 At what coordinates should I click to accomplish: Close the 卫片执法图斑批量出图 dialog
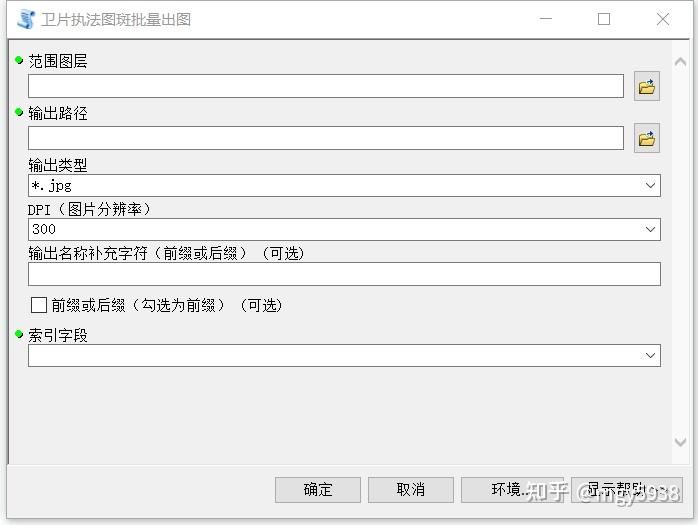point(663,19)
